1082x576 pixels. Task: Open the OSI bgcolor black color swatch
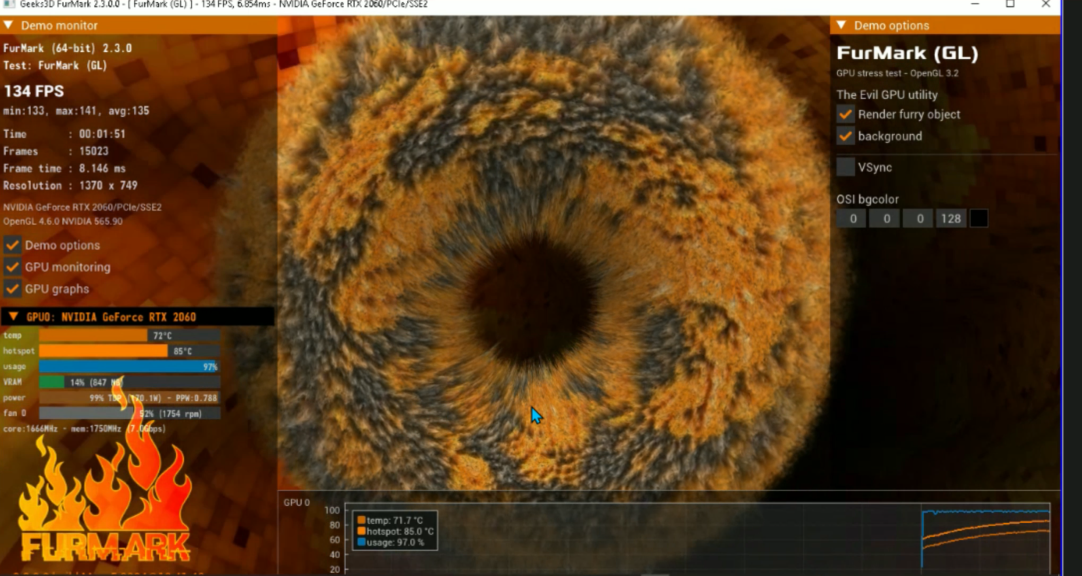[x=978, y=219]
